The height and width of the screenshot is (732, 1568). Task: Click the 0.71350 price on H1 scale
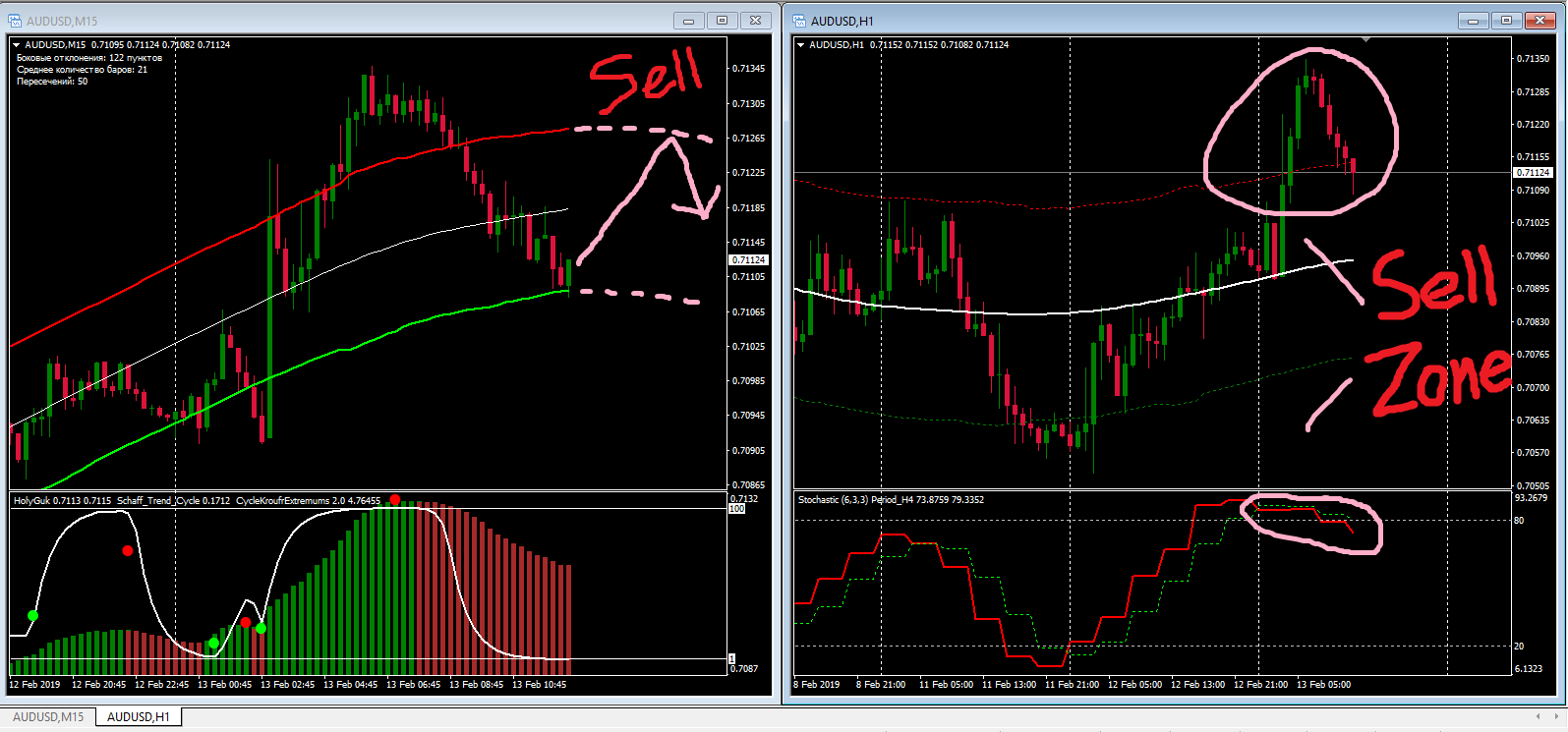point(1533,59)
